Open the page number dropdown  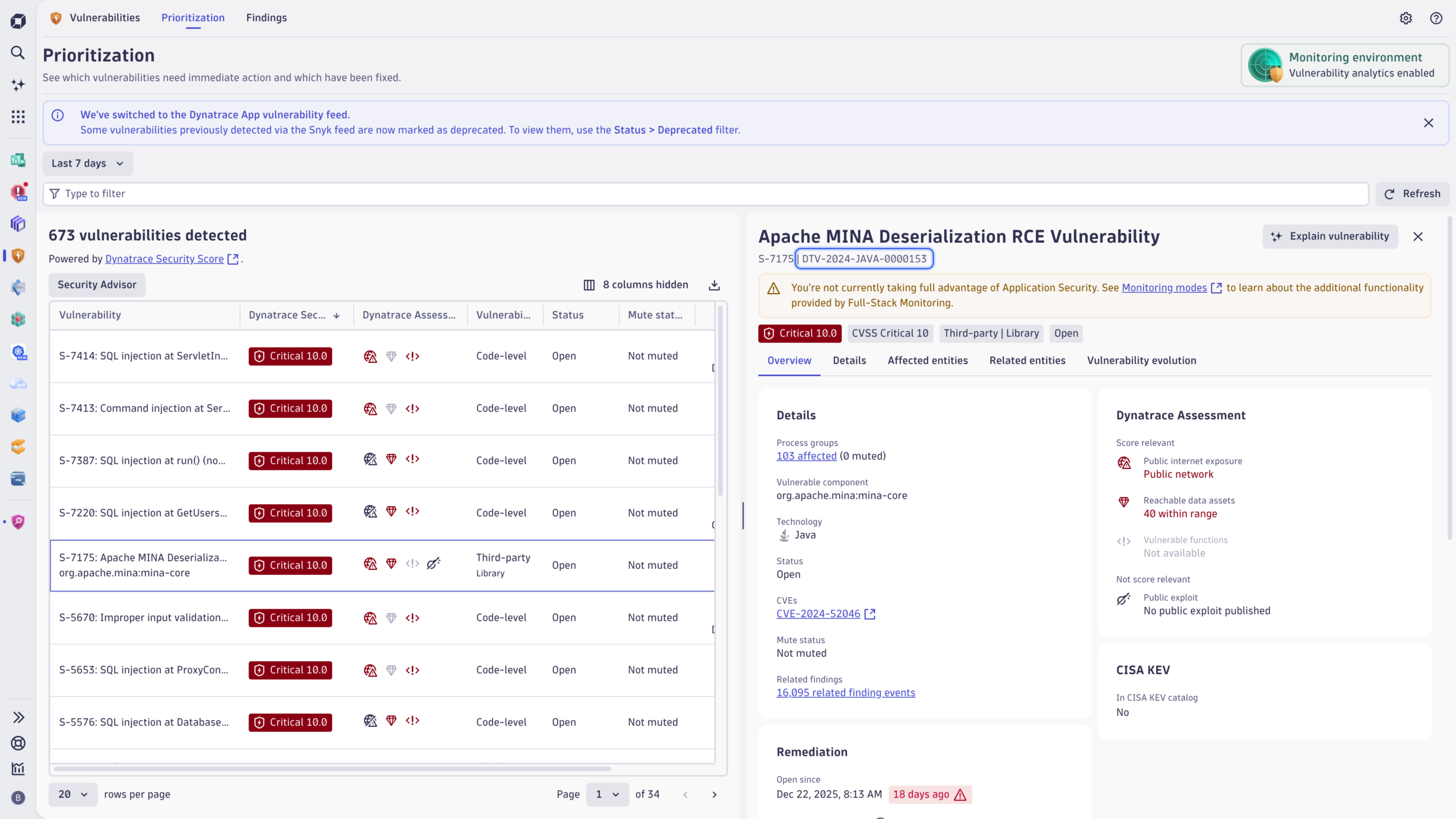coord(606,794)
